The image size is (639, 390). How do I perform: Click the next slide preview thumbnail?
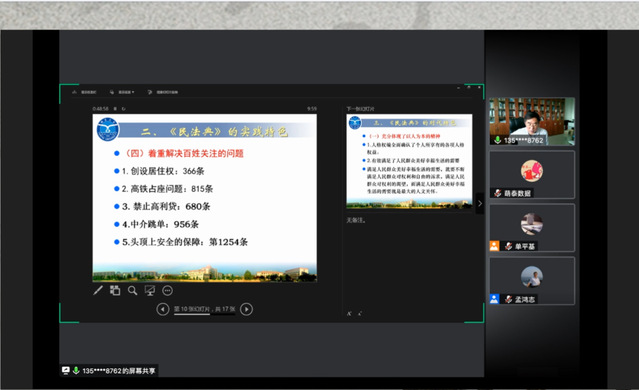click(409, 161)
